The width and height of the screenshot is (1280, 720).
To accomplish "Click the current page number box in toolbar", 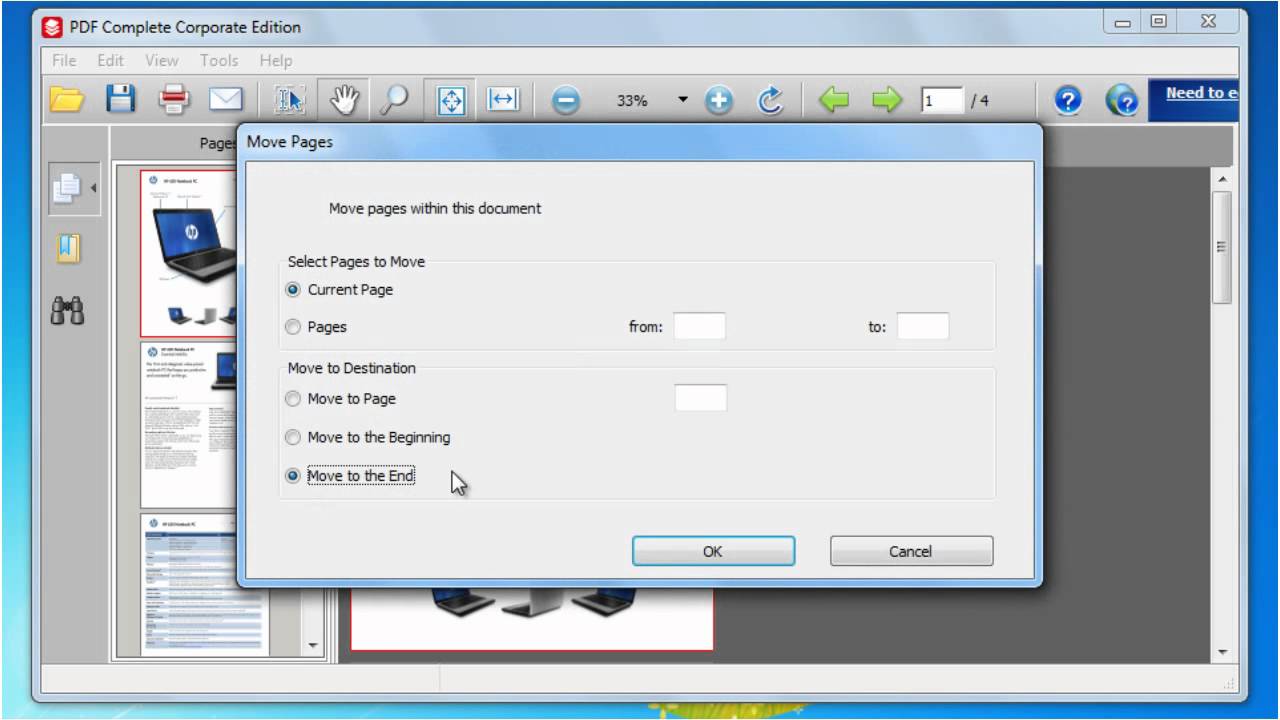I will (x=942, y=101).
